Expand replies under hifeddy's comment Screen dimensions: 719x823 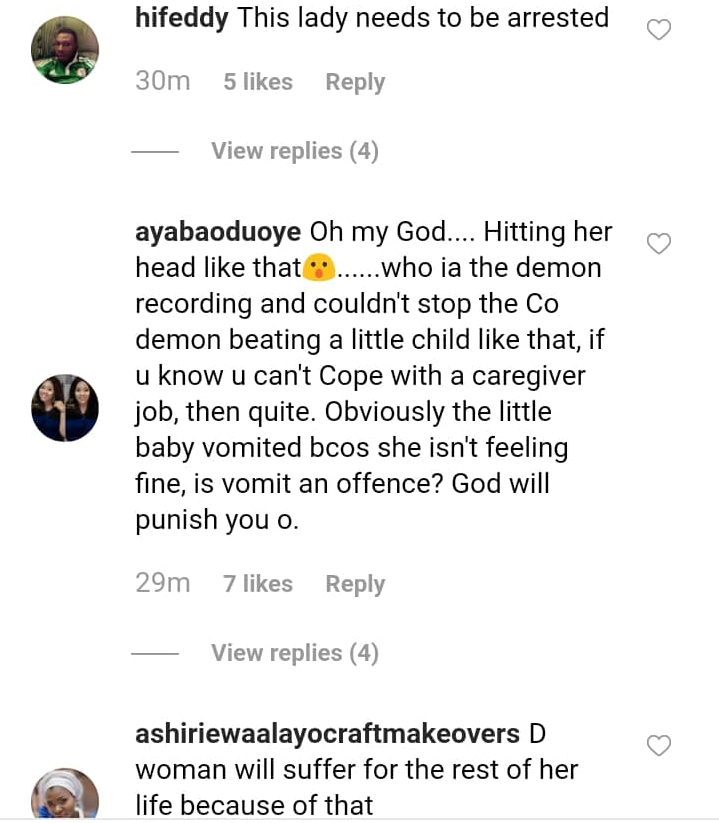(x=294, y=151)
